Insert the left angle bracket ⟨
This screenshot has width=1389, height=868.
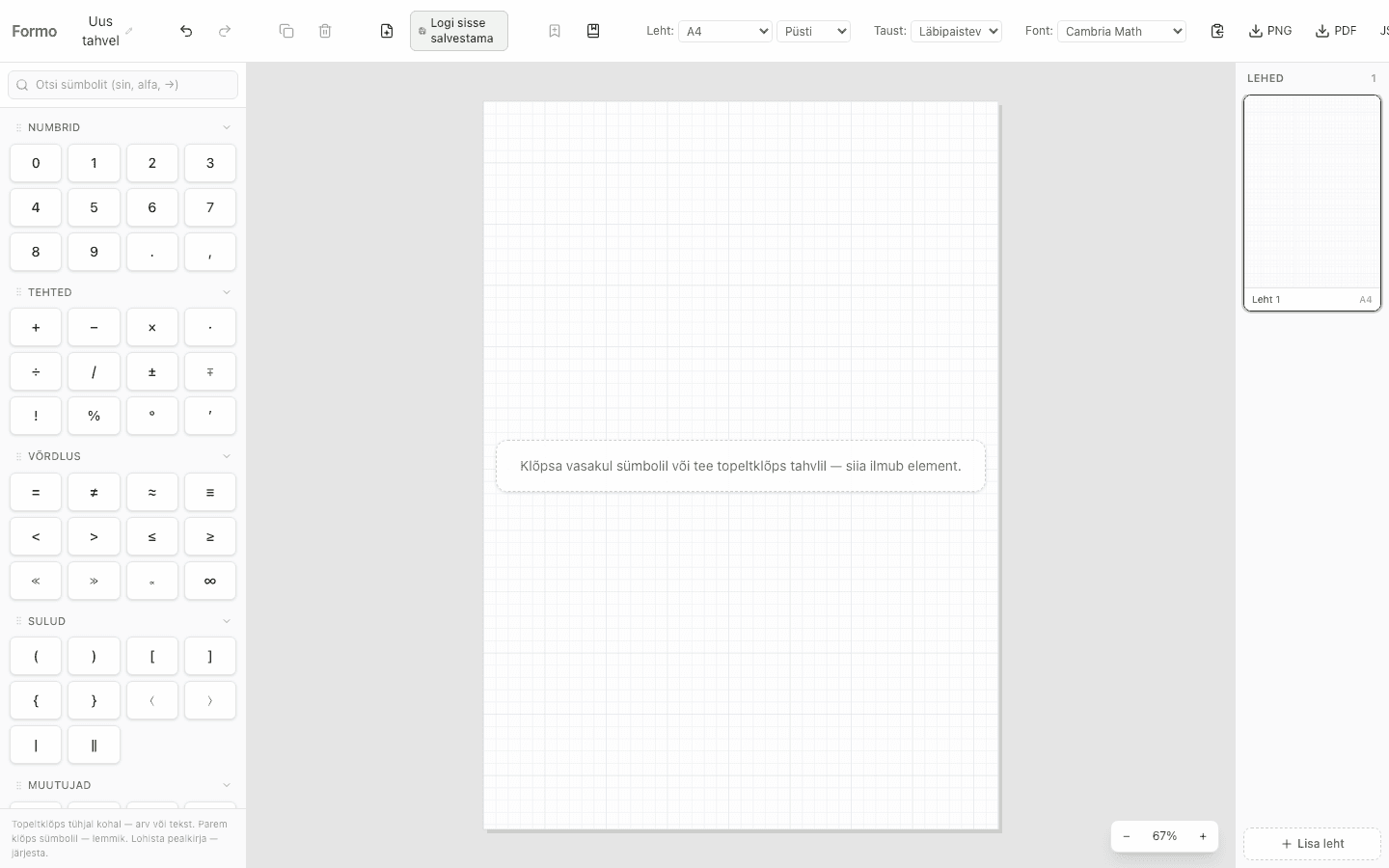pyautogui.click(x=152, y=700)
